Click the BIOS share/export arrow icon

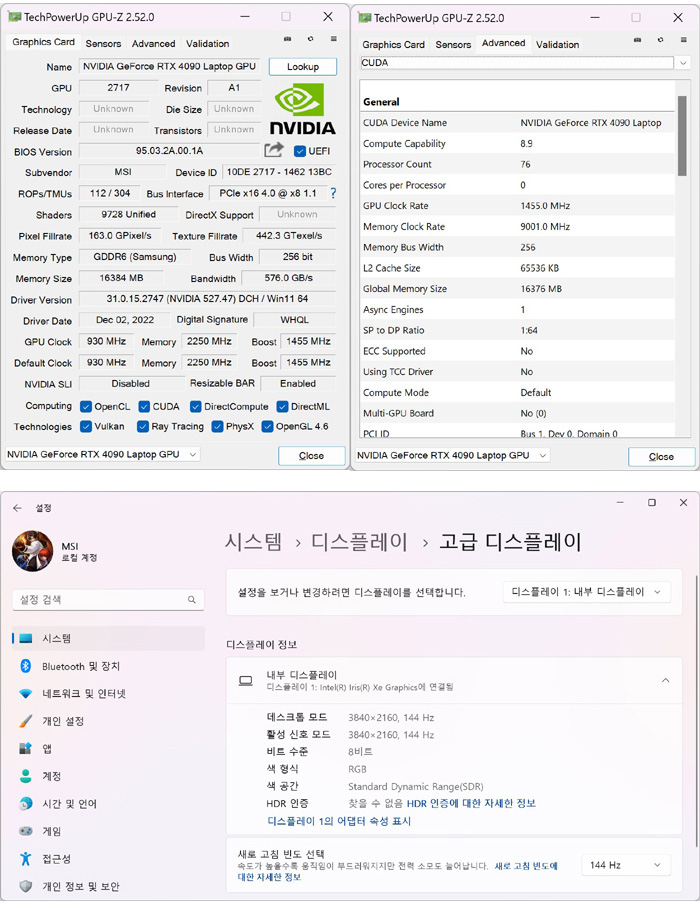tap(274, 150)
